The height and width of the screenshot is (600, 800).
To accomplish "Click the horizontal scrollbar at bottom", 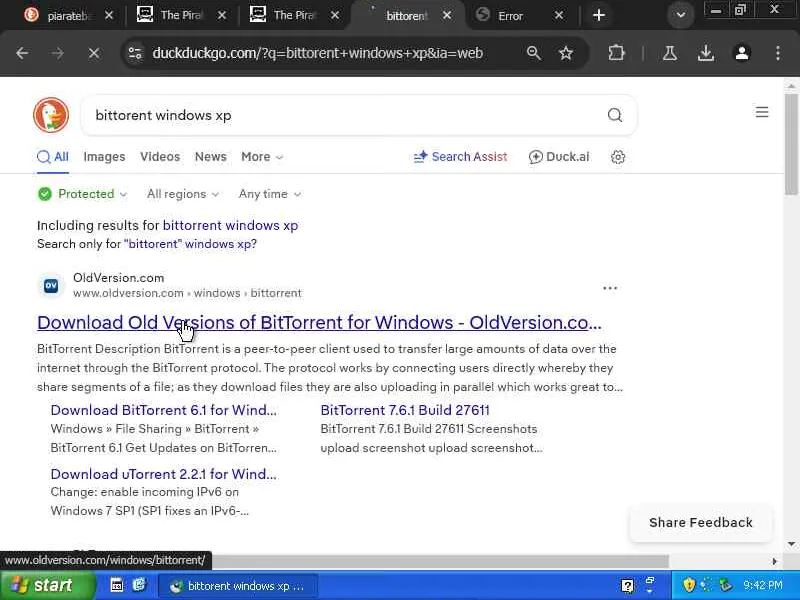I will tap(439, 561).
